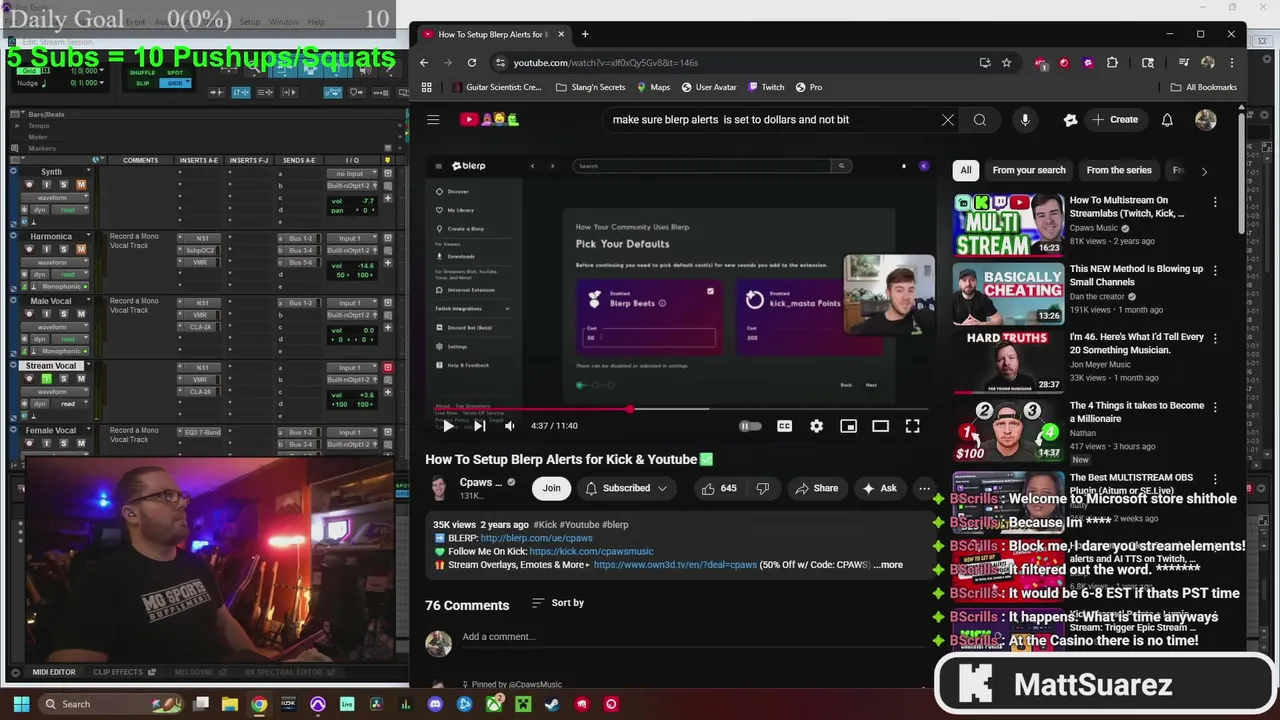Open Male Vocal Input 1 selector
The image size is (1280, 720).
click(352, 303)
